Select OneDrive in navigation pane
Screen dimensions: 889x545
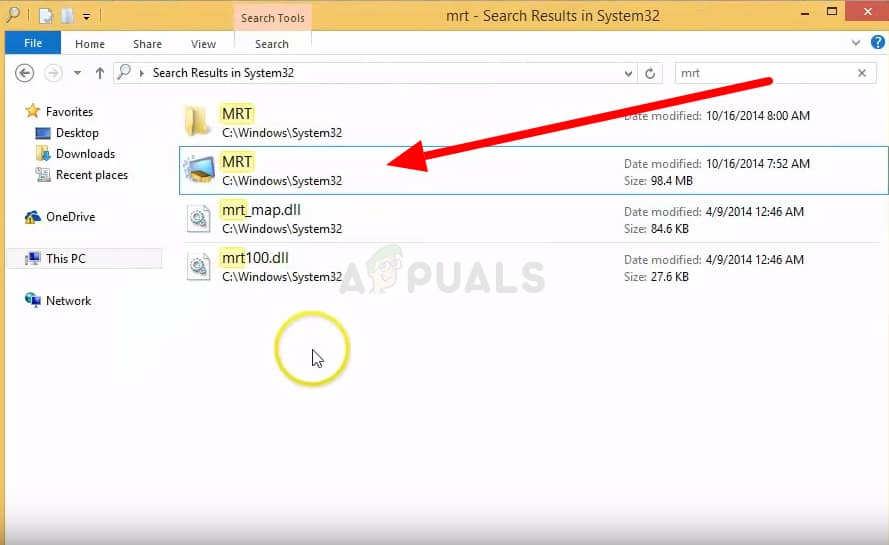tap(70, 217)
